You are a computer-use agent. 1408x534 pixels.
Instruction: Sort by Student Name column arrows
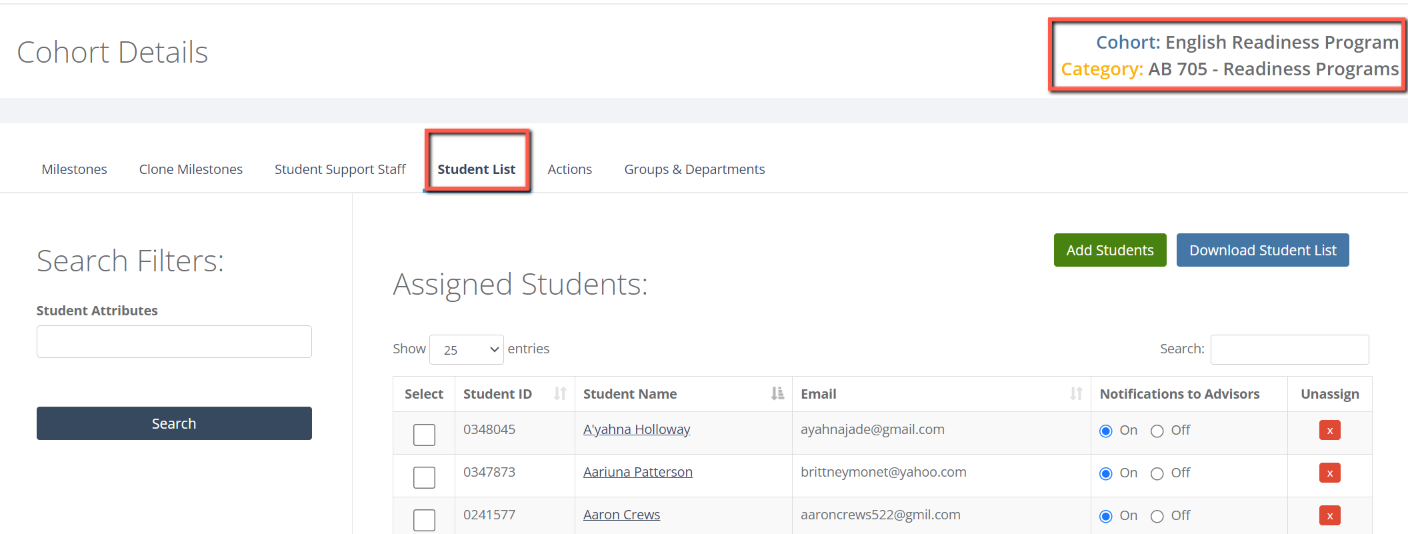pos(778,394)
